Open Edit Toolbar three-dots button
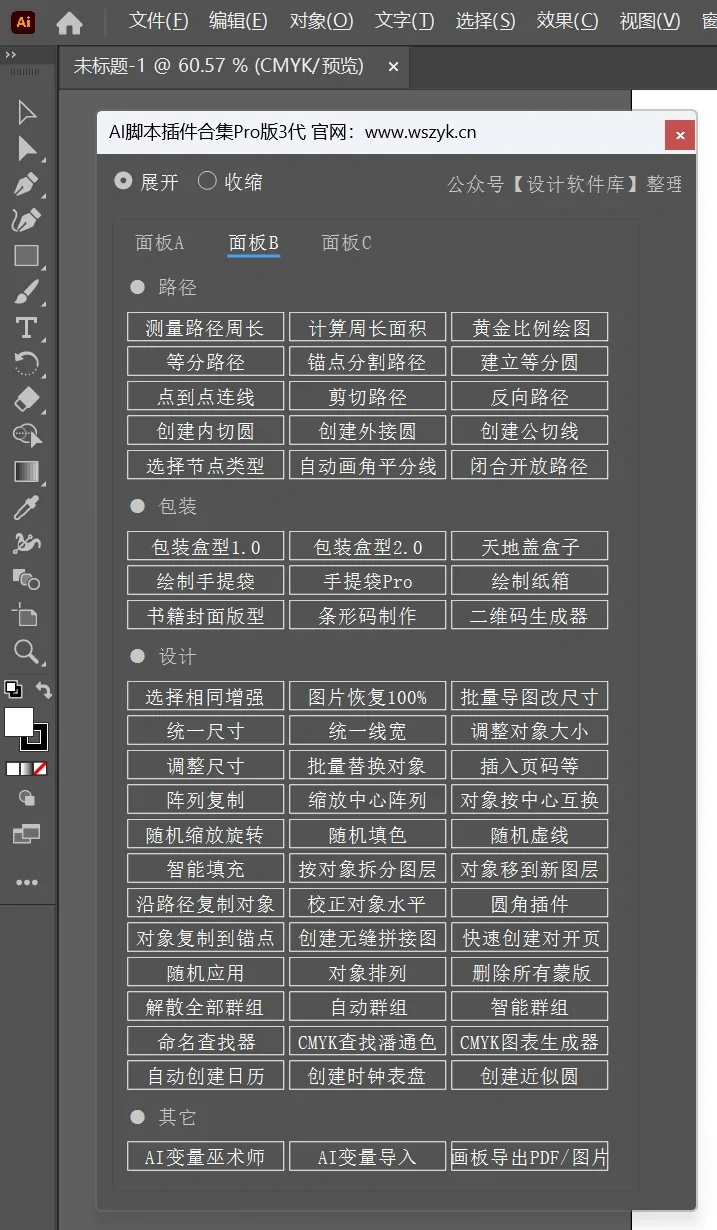This screenshot has width=717, height=1230. [27, 882]
